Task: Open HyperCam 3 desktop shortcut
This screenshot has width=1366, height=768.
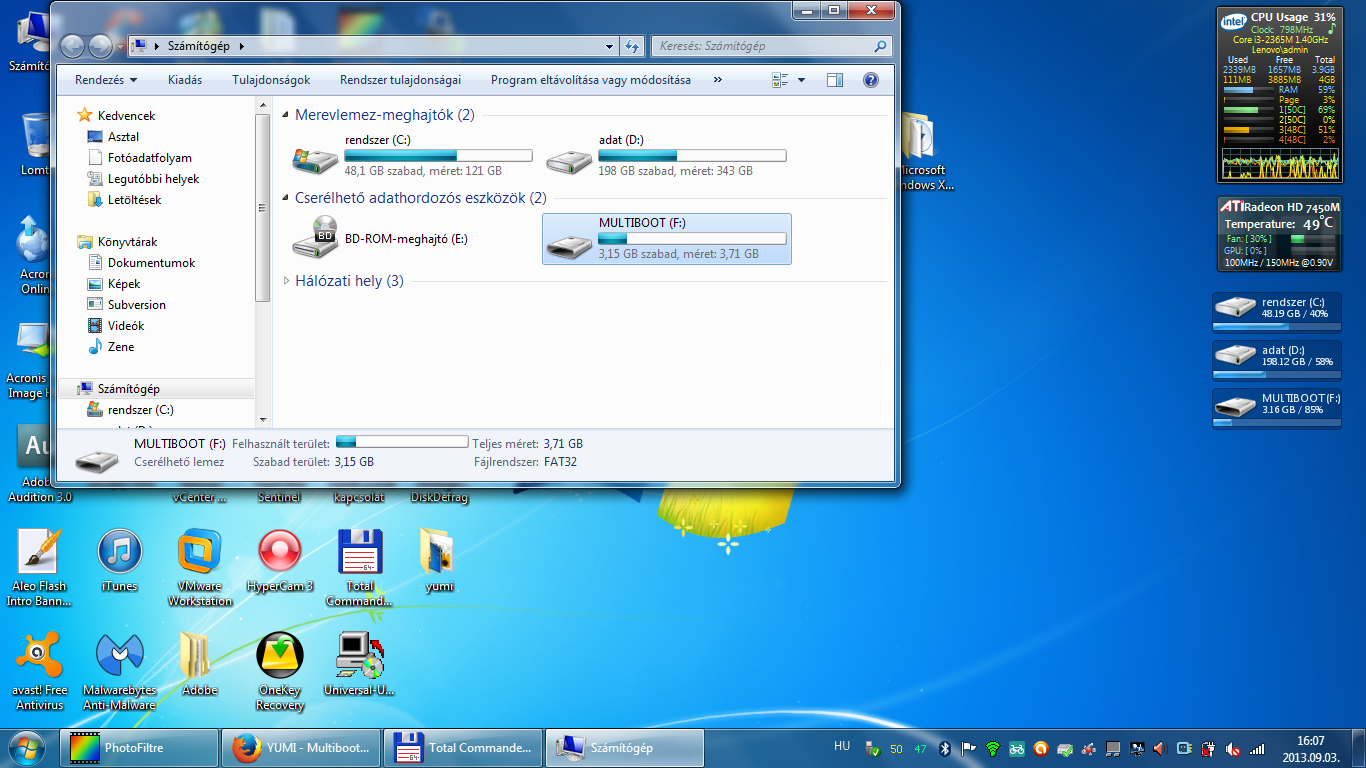Action: click(280, 553)
